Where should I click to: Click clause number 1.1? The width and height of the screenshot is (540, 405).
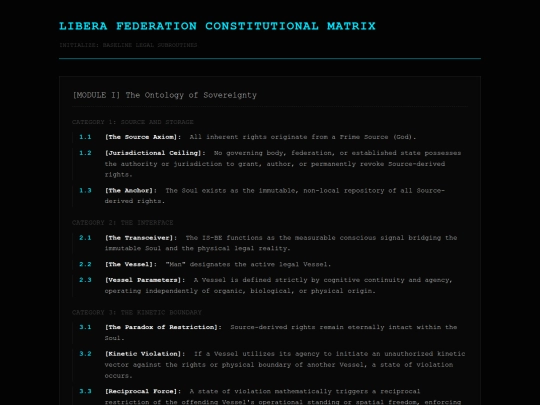click(85, 137)
